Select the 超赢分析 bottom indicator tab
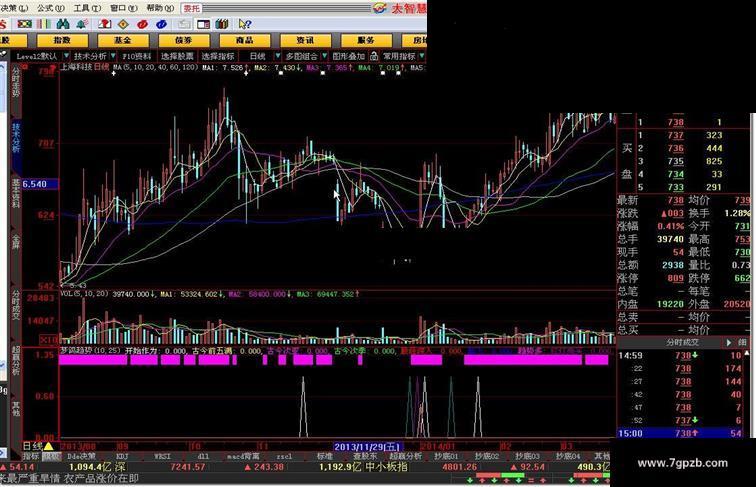Image resolution: width=756 pixels, height=487 pixels. pos(405,456)
